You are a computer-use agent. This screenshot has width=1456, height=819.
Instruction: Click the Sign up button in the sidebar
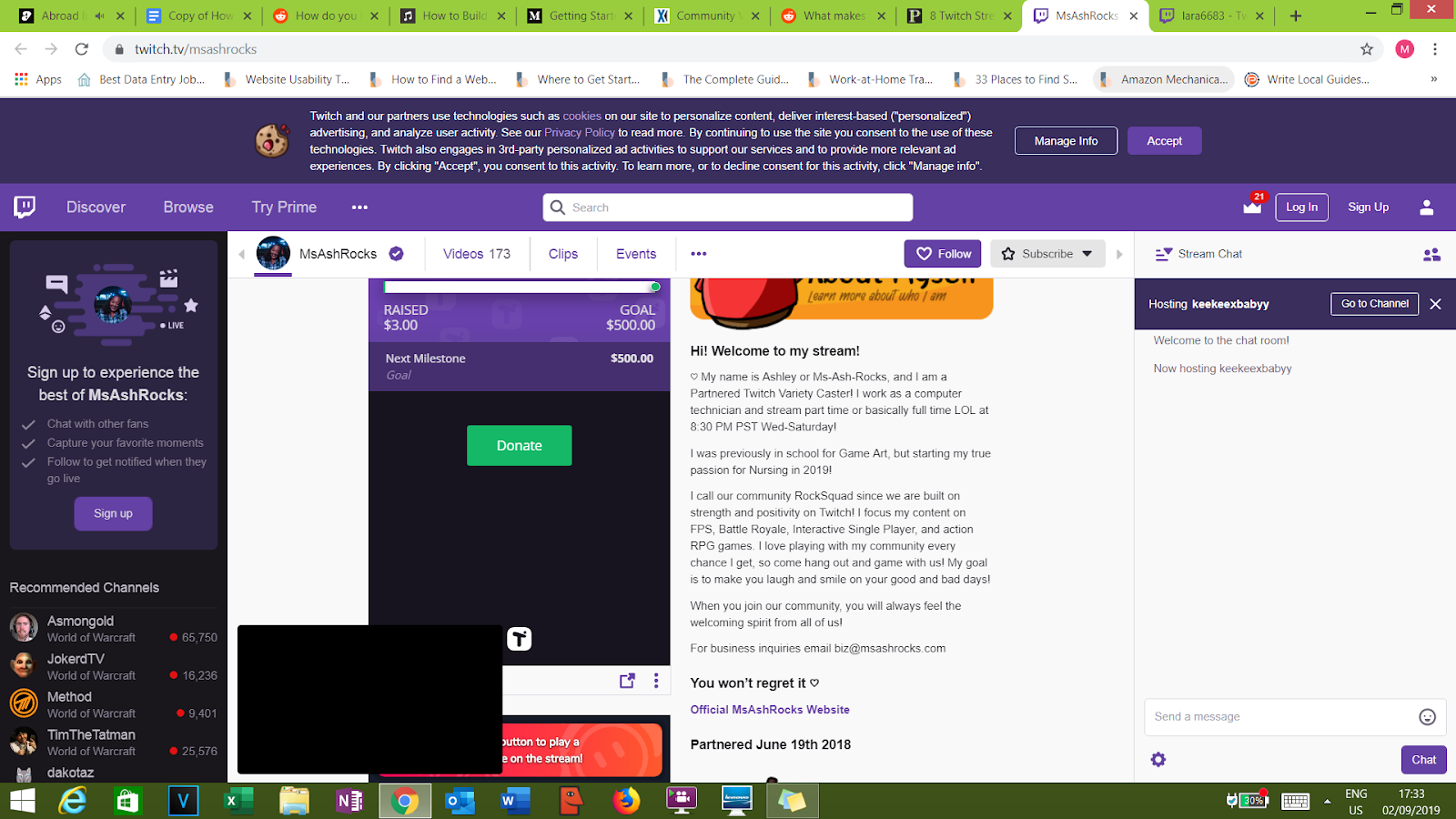113,513
